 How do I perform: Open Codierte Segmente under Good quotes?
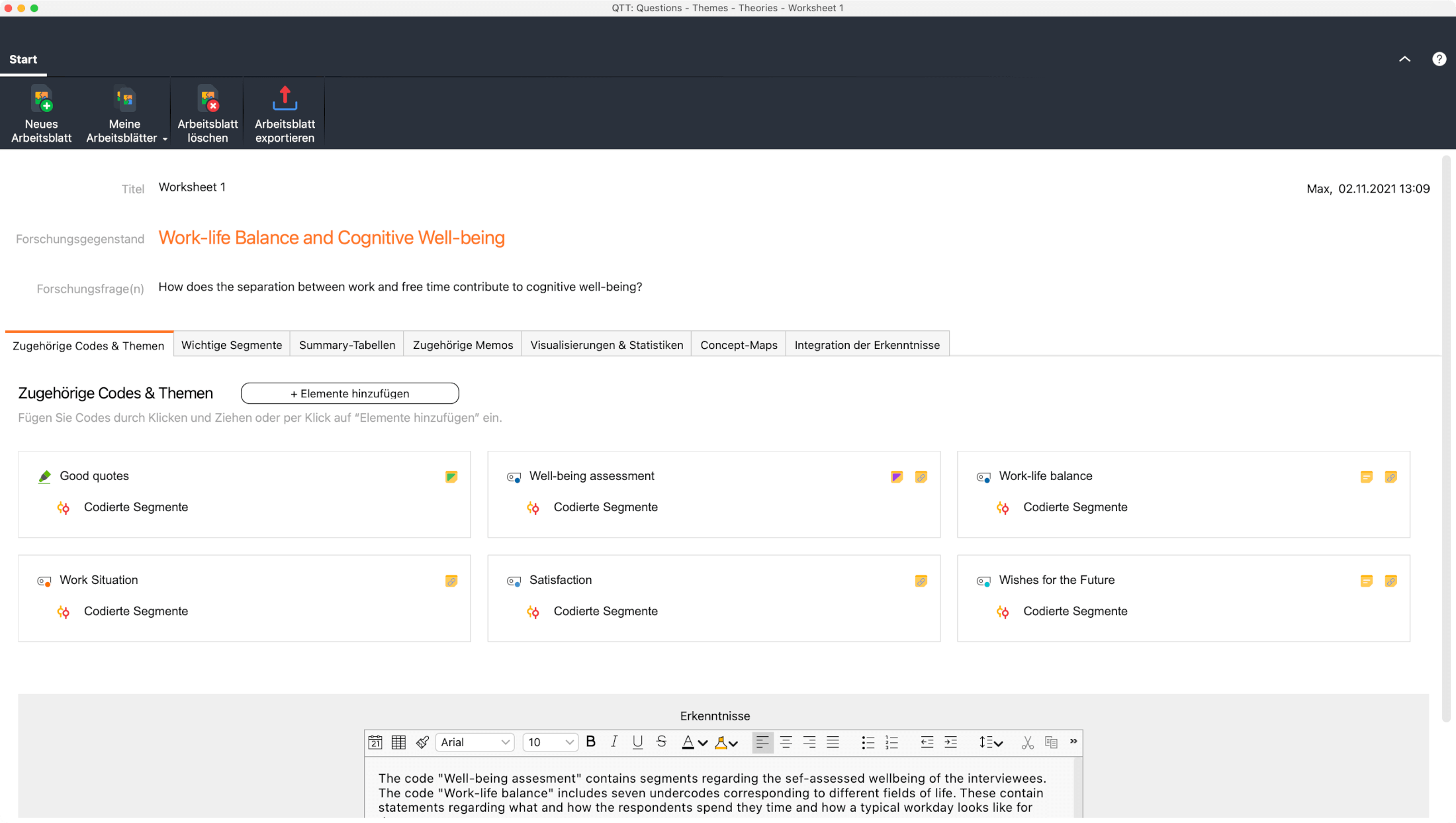click(x=136, y=507)
